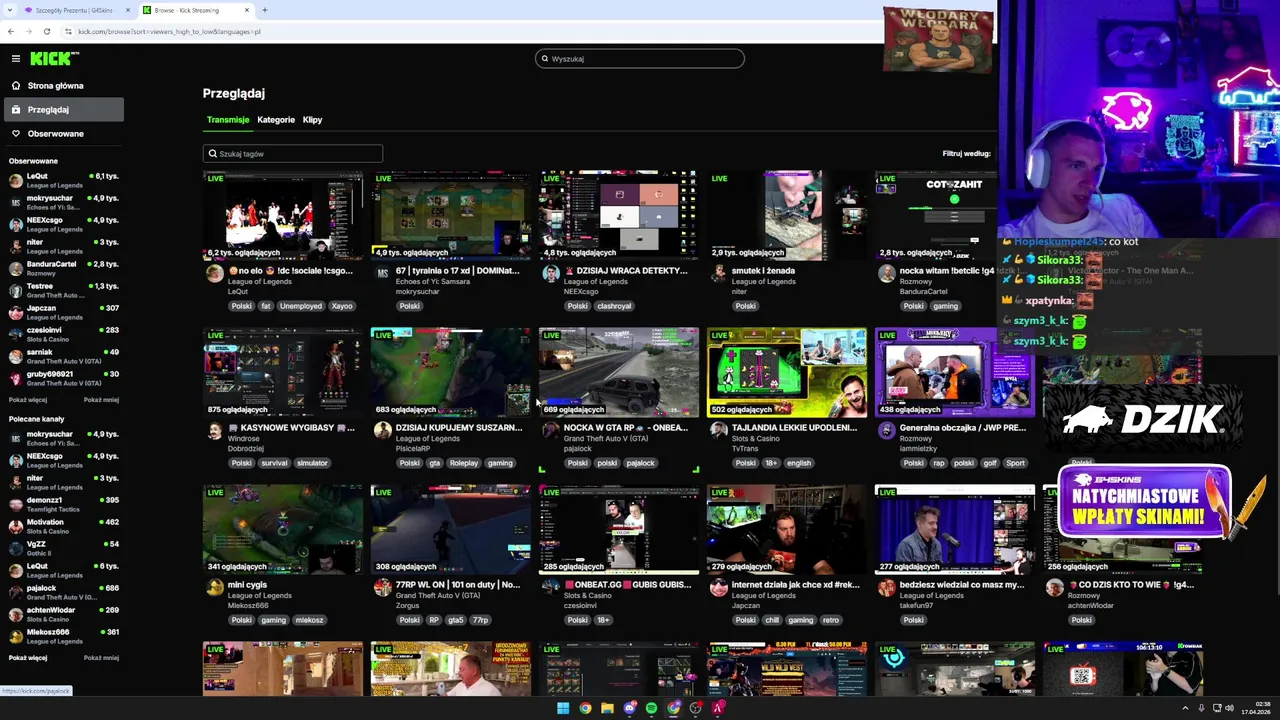
Task: Open demonzz1 channel in Polecane kanały
Action: click(63, 504)
